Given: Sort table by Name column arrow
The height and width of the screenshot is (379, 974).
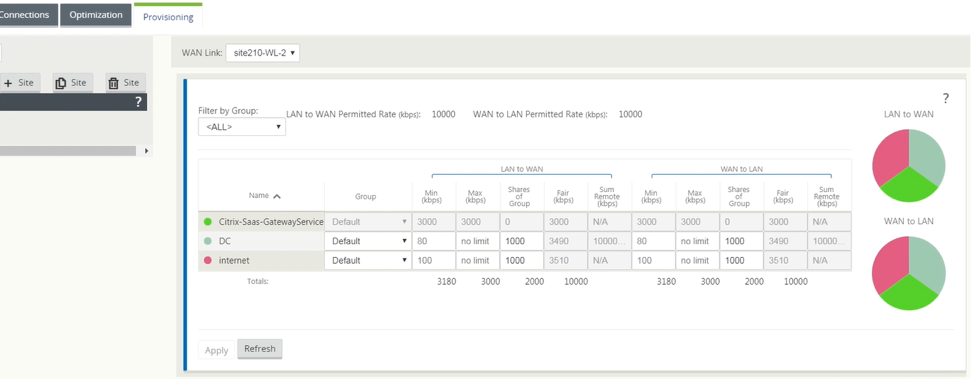Looking at the screenshot, I should [x=277, y=196].
